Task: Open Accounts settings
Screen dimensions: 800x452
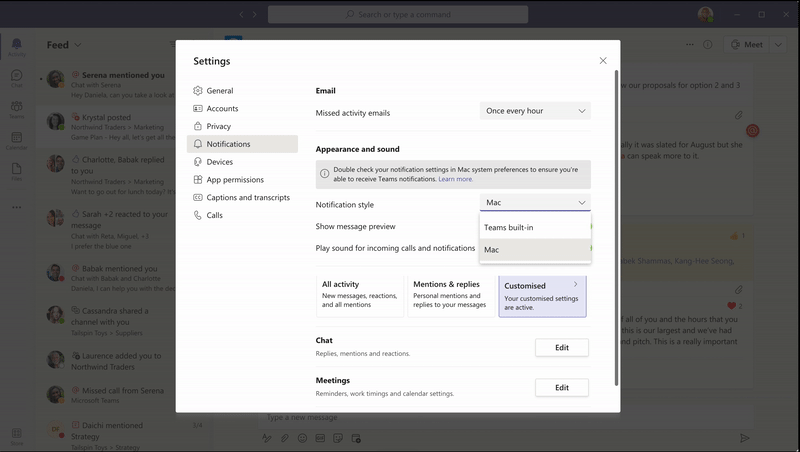Action: click(242, 109)
